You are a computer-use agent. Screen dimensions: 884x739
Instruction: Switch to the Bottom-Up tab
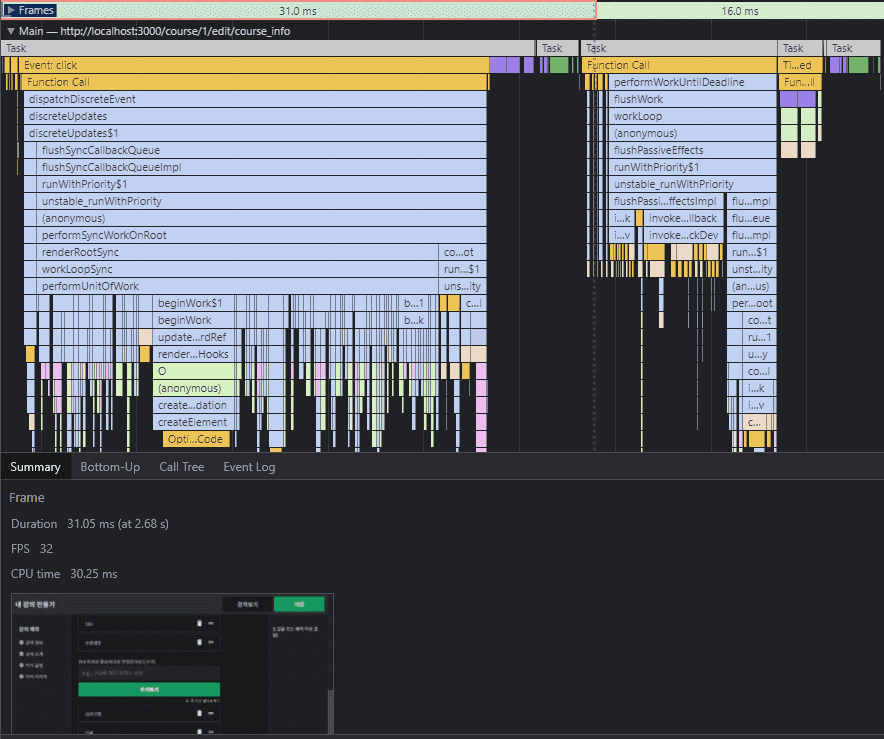(110, 467)
